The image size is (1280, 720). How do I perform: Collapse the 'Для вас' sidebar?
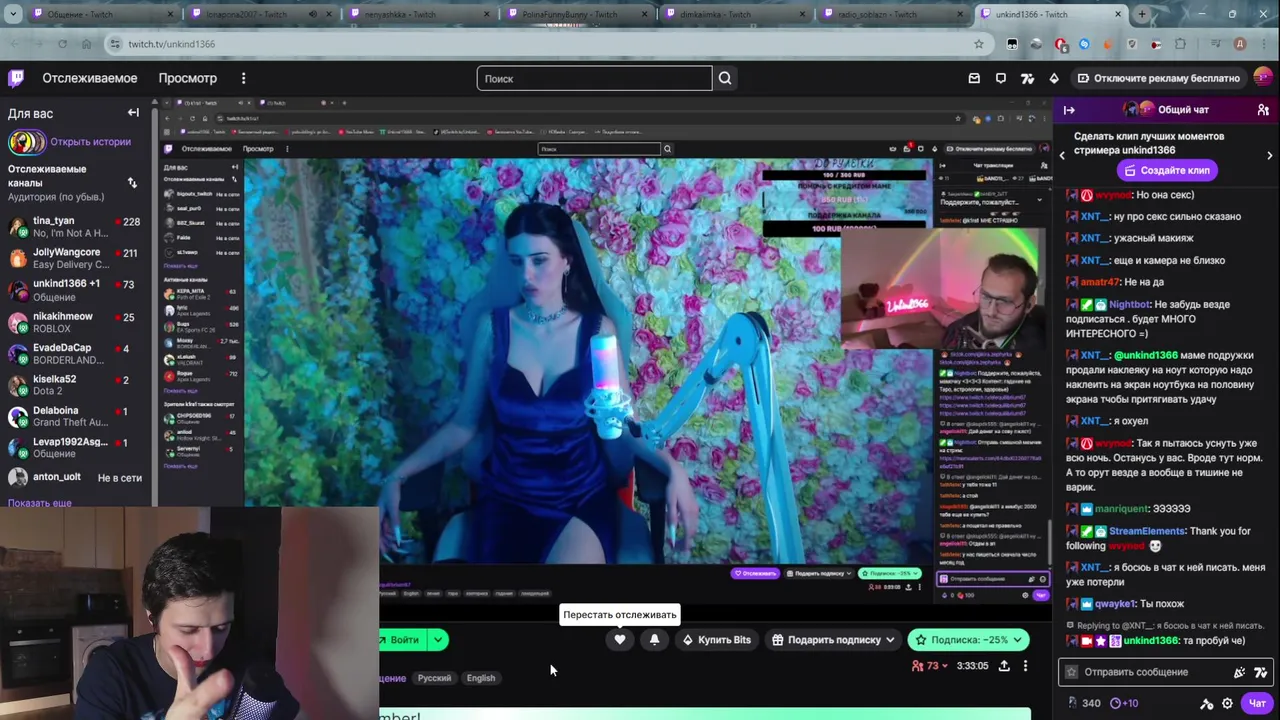click(133, 113)
